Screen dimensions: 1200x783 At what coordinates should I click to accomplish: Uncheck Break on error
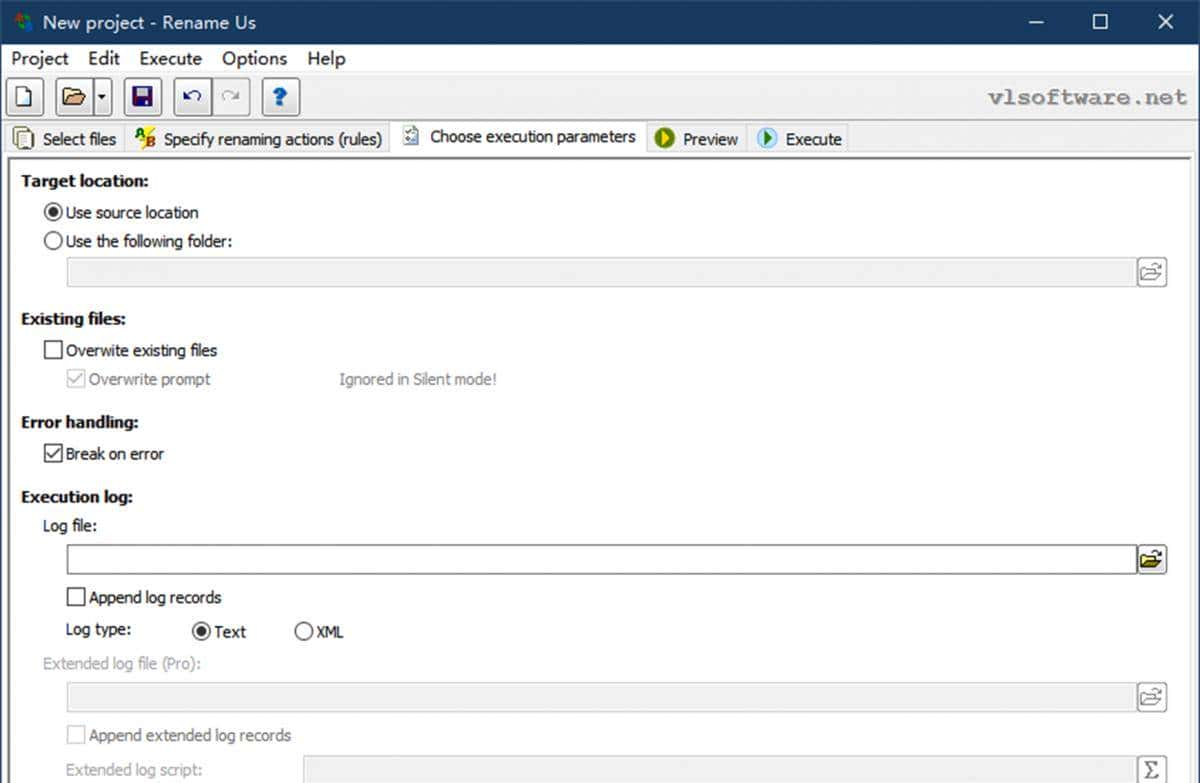coord(53,454)
